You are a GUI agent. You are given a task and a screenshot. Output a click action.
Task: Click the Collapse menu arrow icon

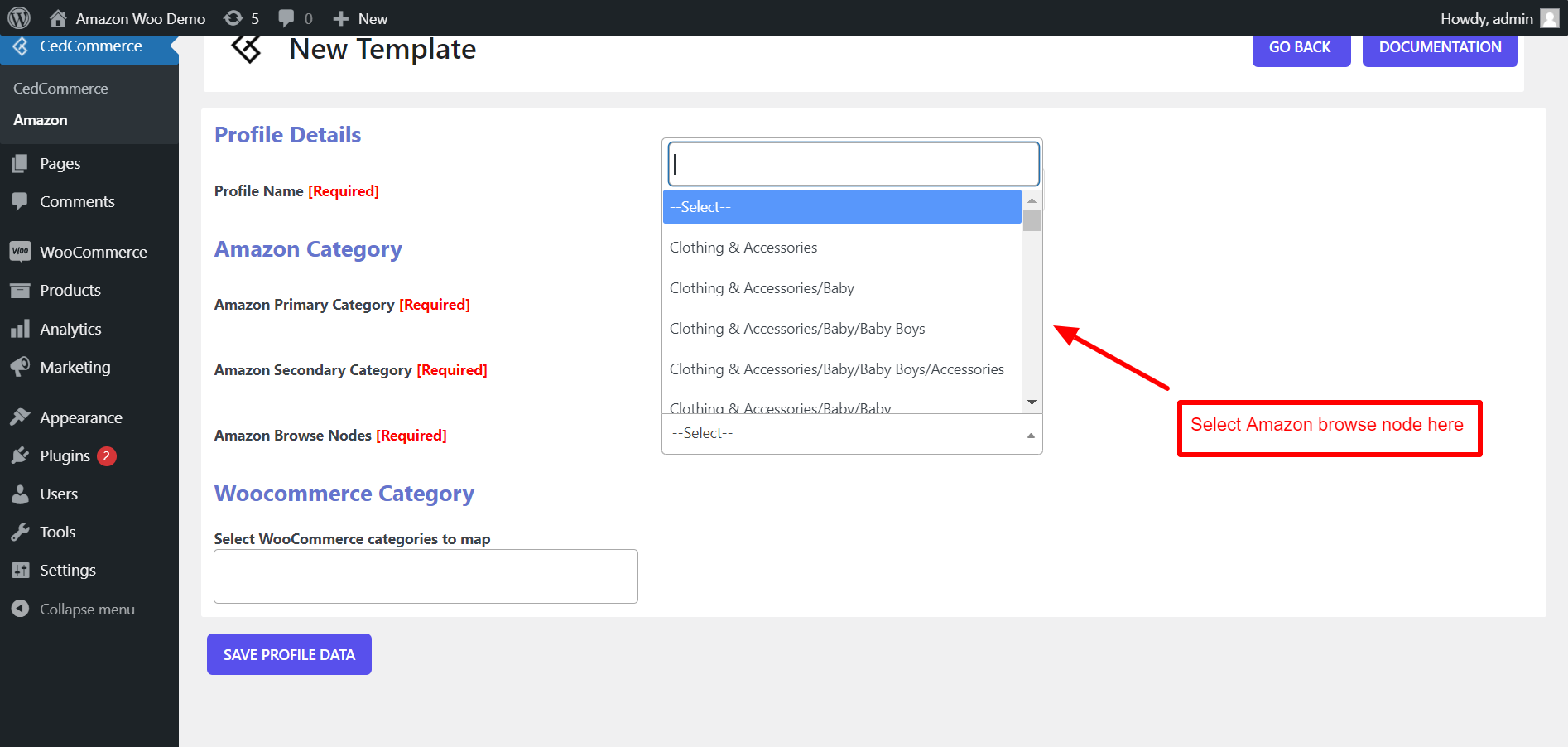(21, 609)
